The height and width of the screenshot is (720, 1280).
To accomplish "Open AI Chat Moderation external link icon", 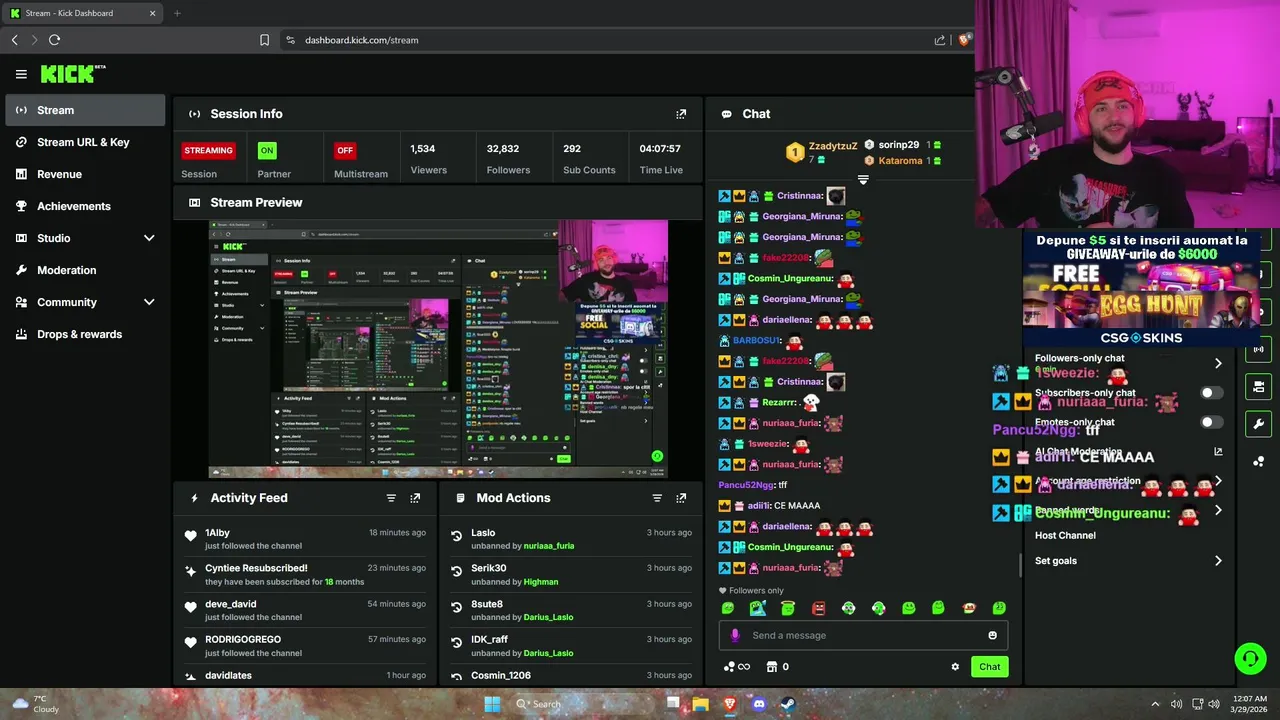I will (x=1218, y=451).
